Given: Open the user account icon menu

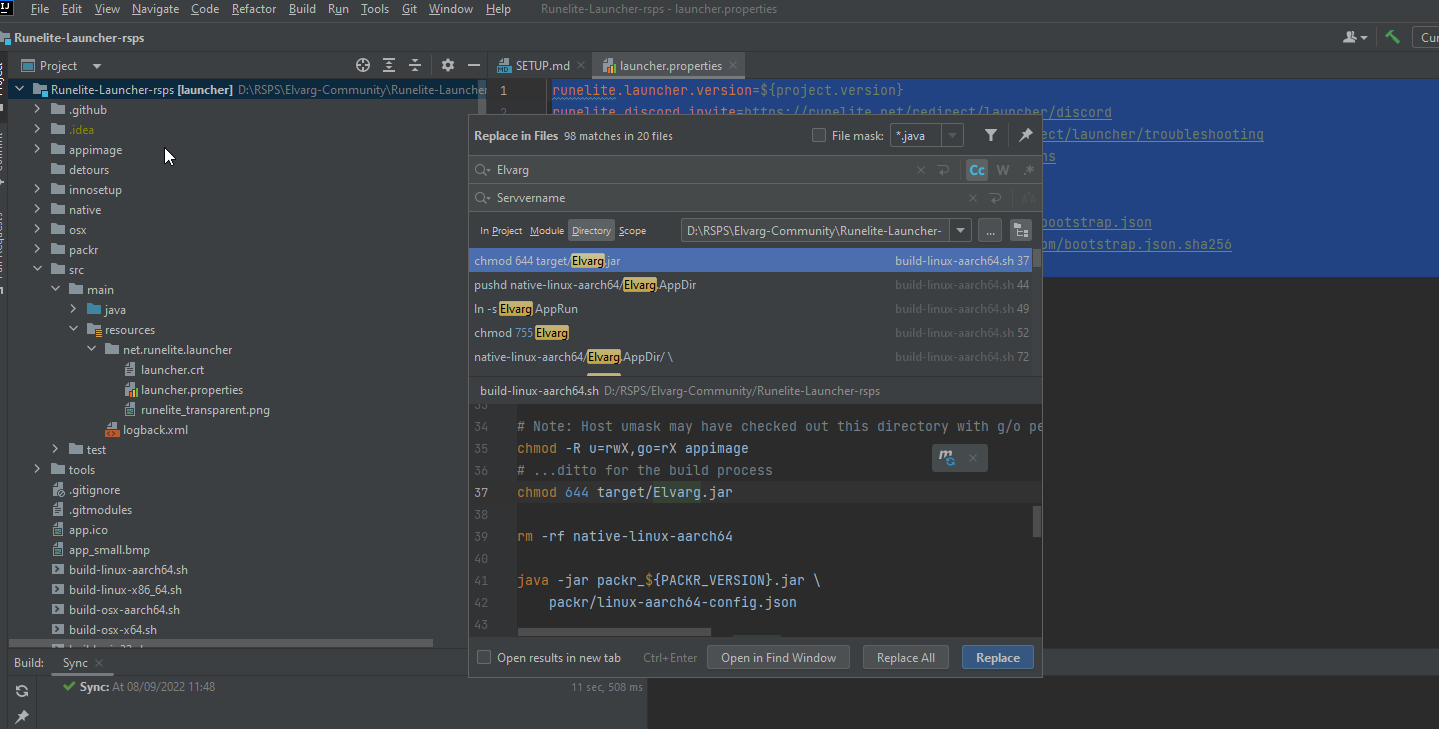Looking at the screenshot, I should click(1356, 37).
